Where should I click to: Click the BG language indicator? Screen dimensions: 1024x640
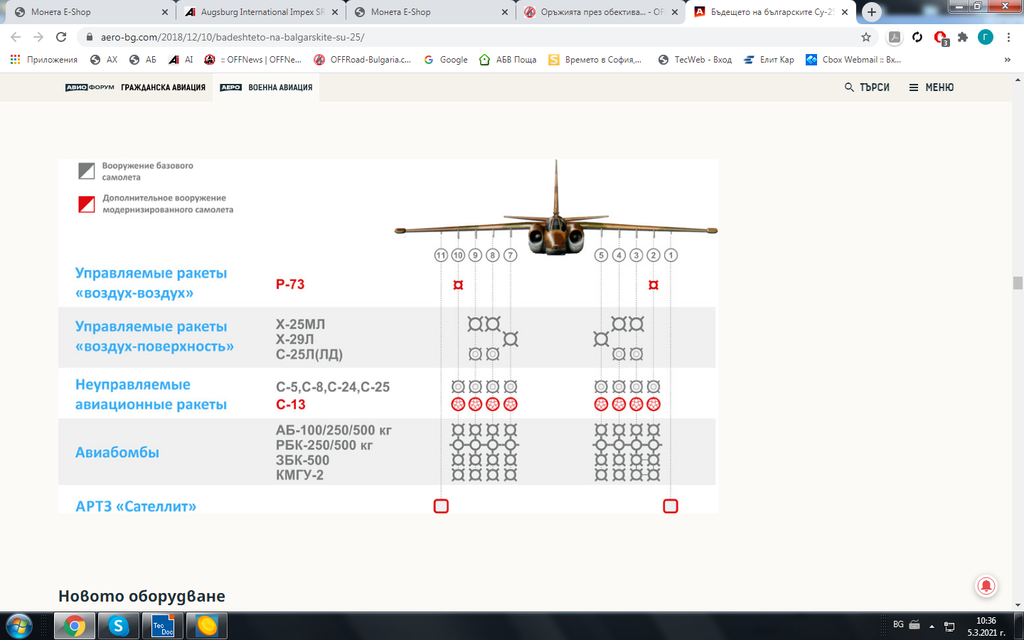click(x=898, y=624)
